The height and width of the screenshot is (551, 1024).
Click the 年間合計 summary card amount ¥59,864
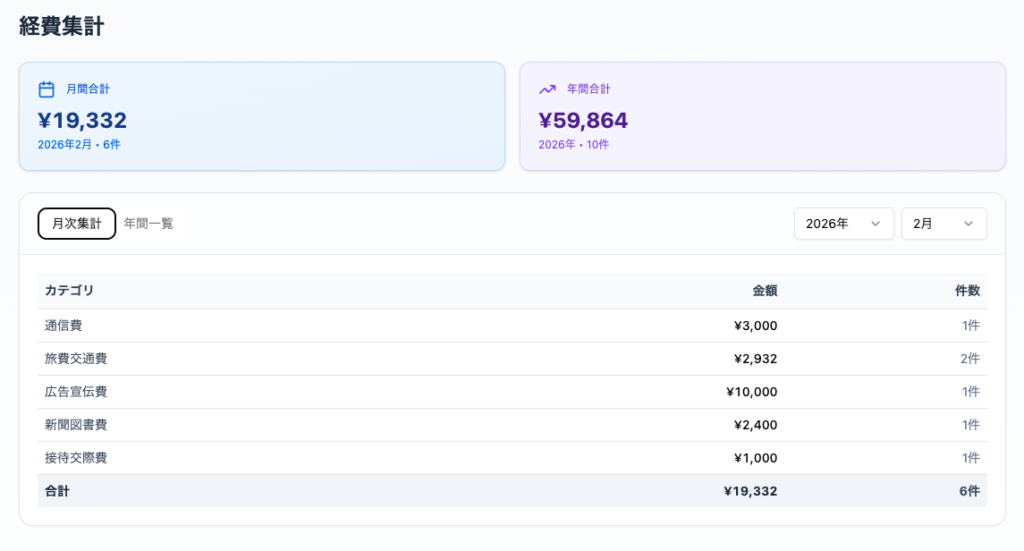coord(583,121)
